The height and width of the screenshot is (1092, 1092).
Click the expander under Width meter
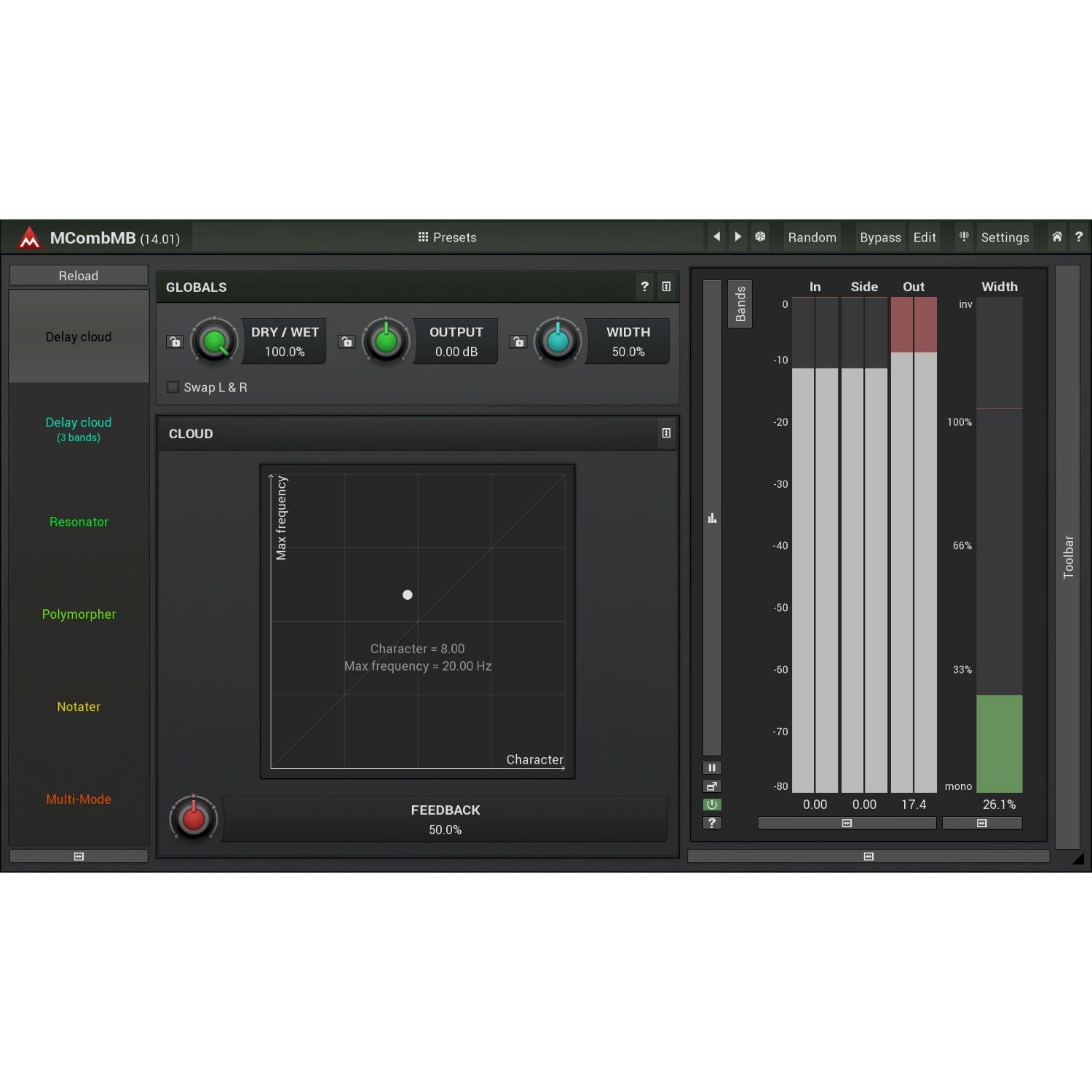982,823
